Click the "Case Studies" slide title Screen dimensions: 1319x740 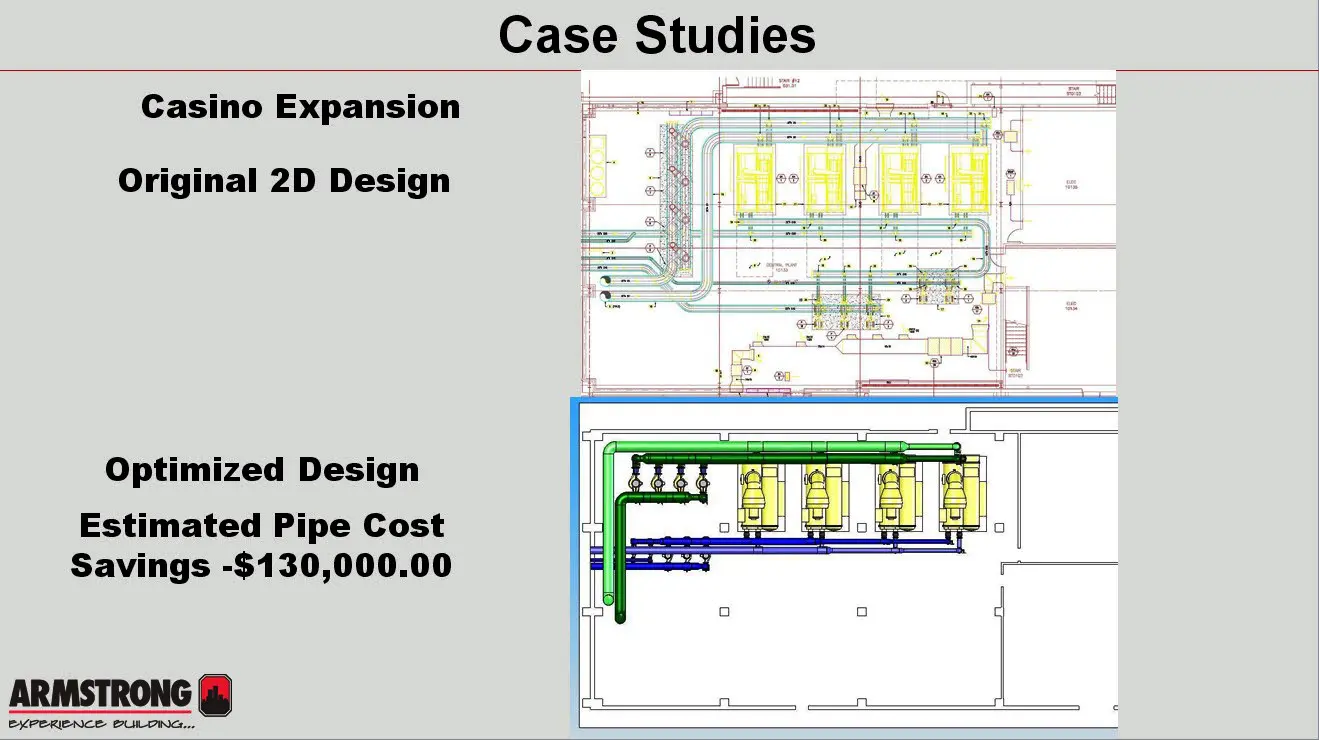click(657, 36)
